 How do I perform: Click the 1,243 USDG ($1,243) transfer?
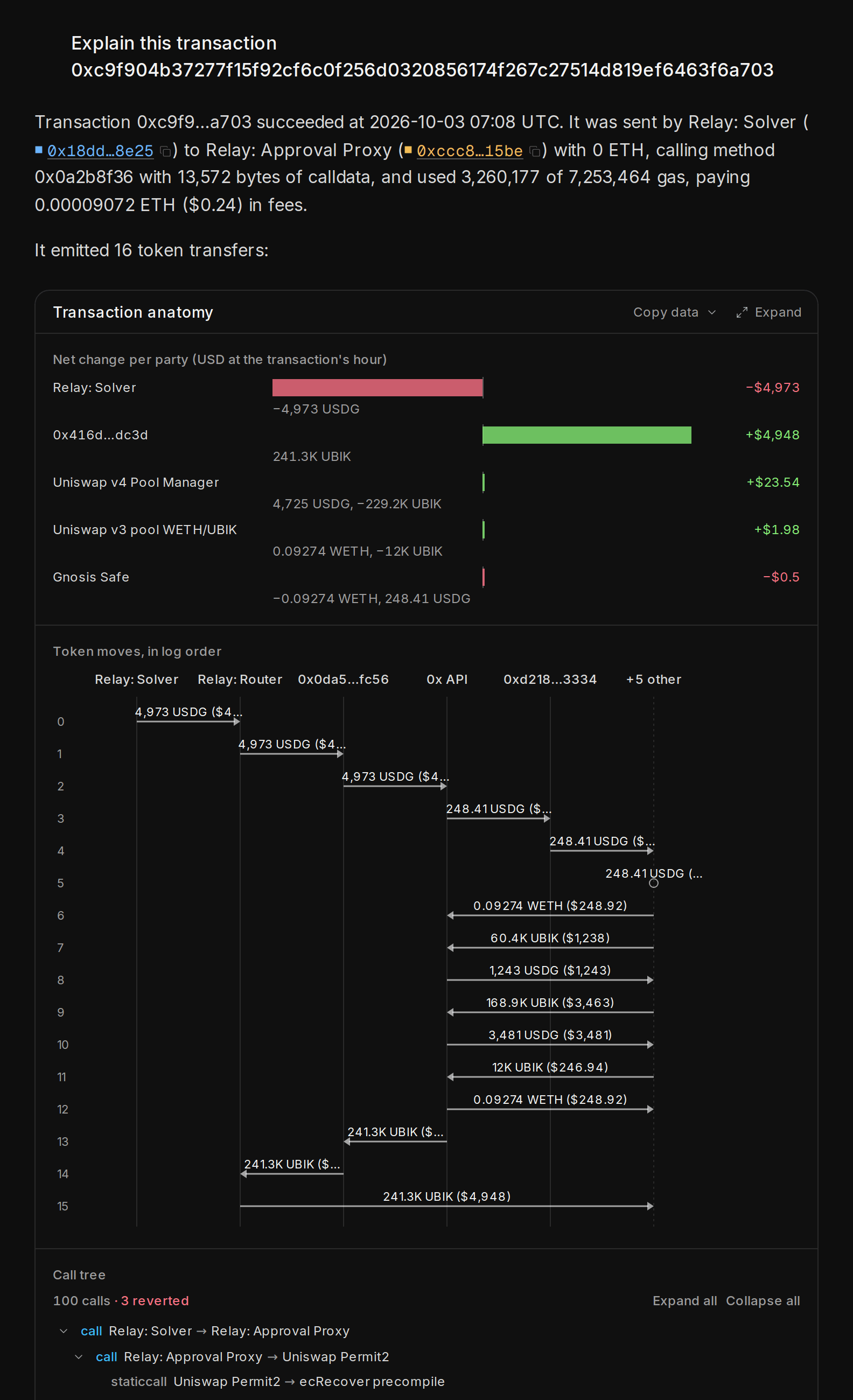pyautogui.click(x=550, y=971)
